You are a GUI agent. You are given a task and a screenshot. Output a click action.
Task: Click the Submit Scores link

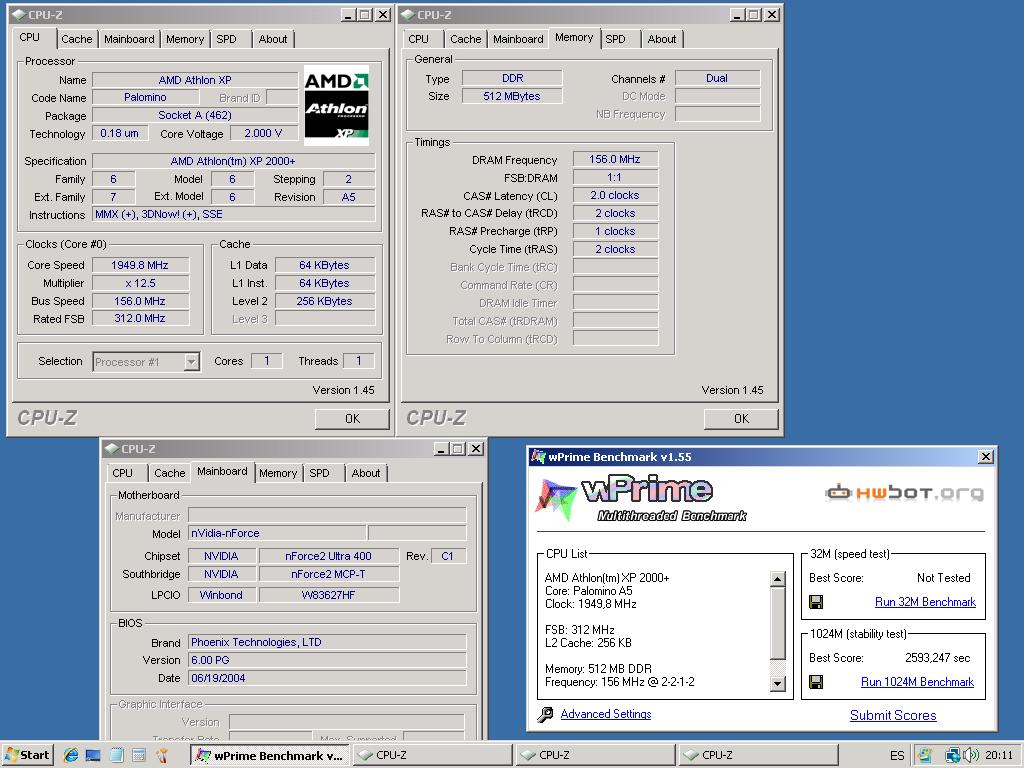(x=893, y=716)
